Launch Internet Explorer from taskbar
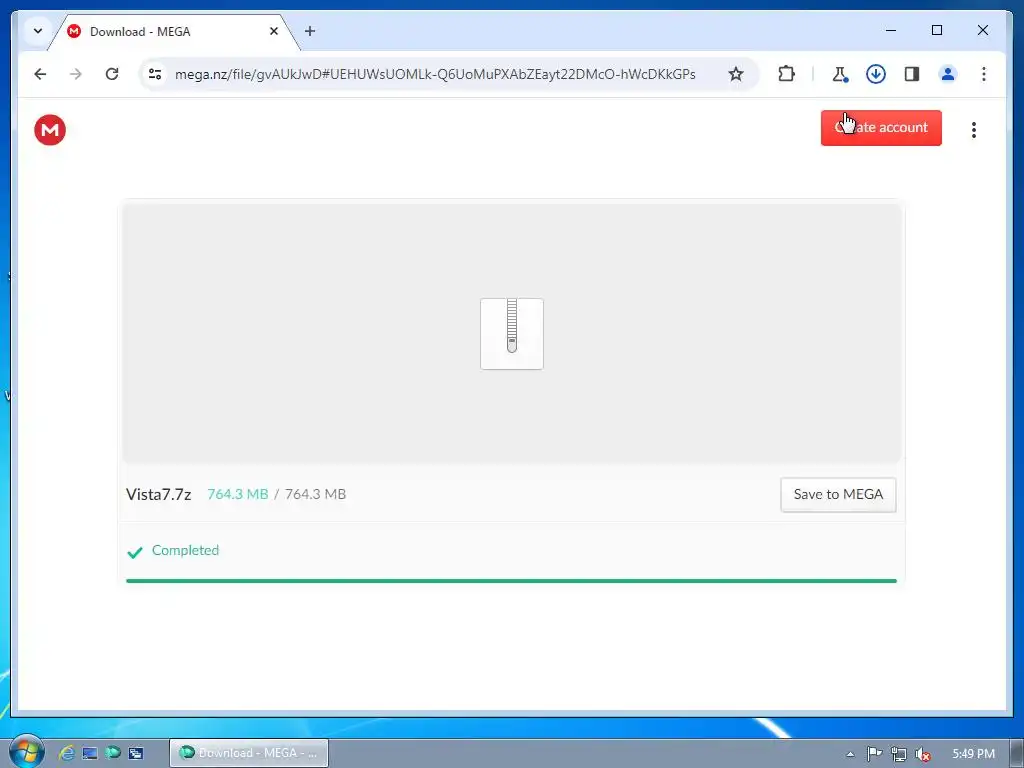 coord(66,753)
